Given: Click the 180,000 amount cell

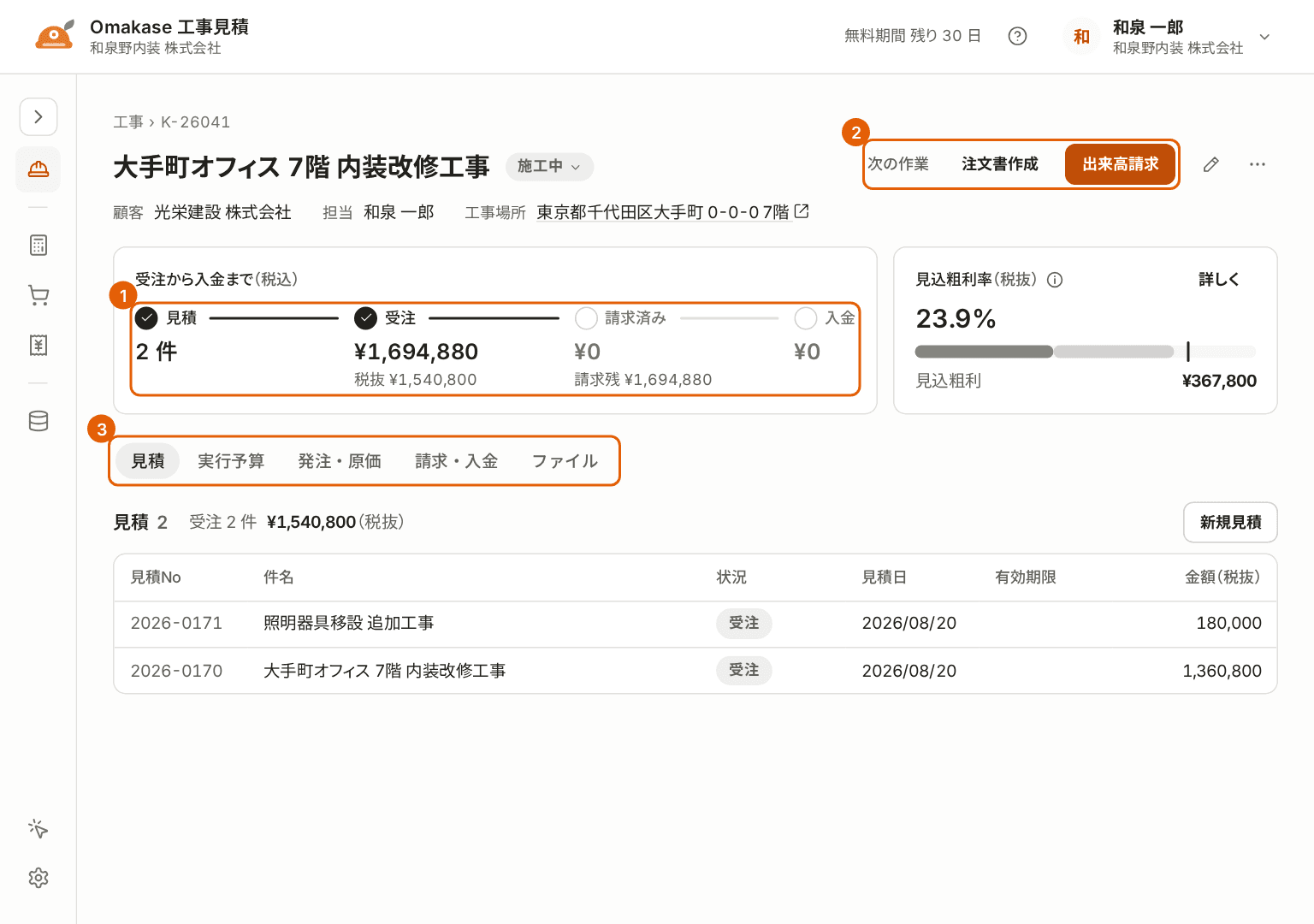Looking at the screenshot, I should pos(1228,624).
